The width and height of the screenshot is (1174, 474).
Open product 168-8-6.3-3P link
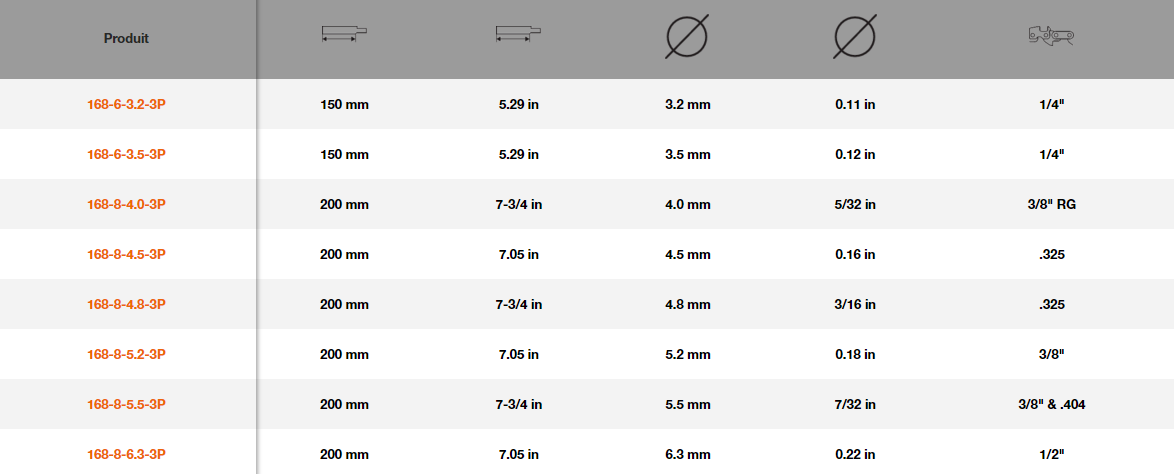click(x=127, y=455)
